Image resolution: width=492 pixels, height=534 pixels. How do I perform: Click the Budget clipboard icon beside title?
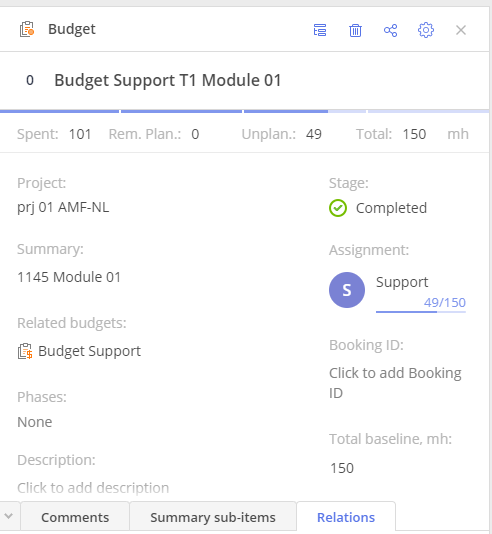pyautogui.click(x=27, y=29)
